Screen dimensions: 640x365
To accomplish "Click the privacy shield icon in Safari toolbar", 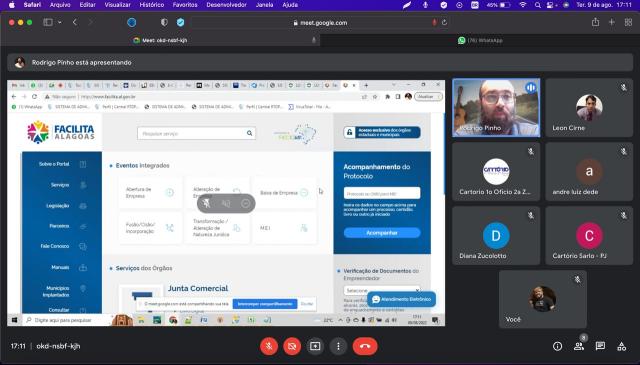I will [164, 22].
